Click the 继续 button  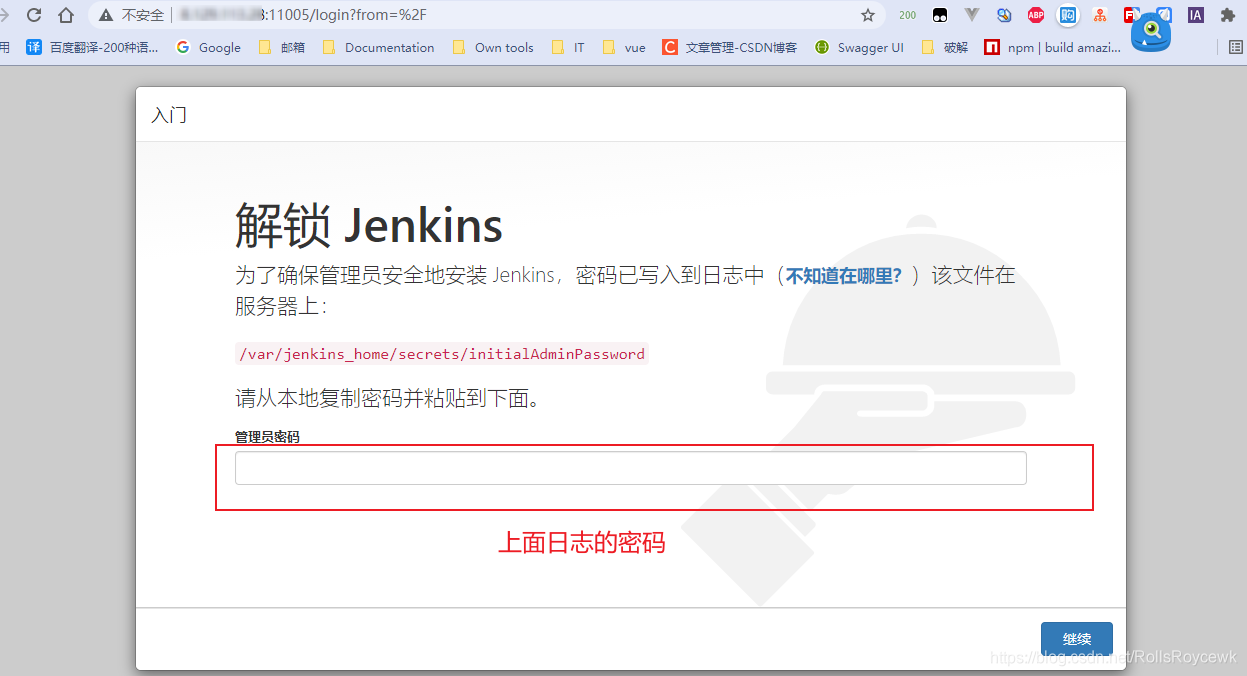point(1077,640)
